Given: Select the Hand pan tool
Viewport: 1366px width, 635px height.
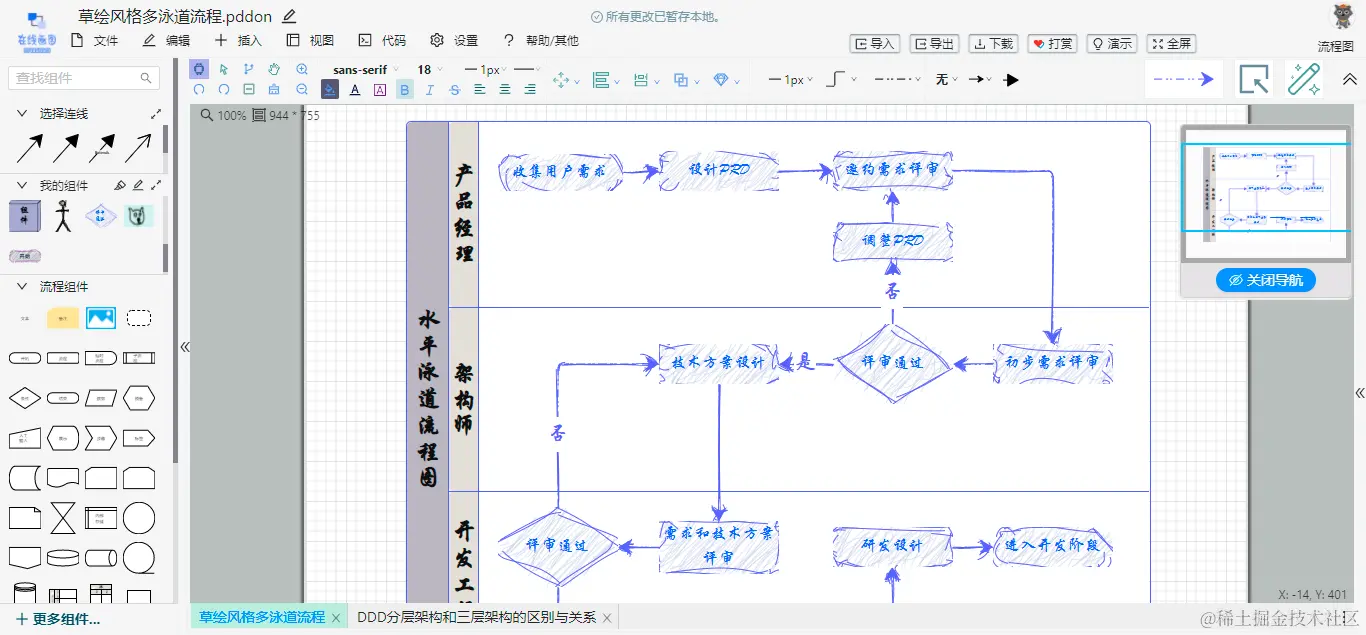Looking at the screenshot, I should 273,70.
